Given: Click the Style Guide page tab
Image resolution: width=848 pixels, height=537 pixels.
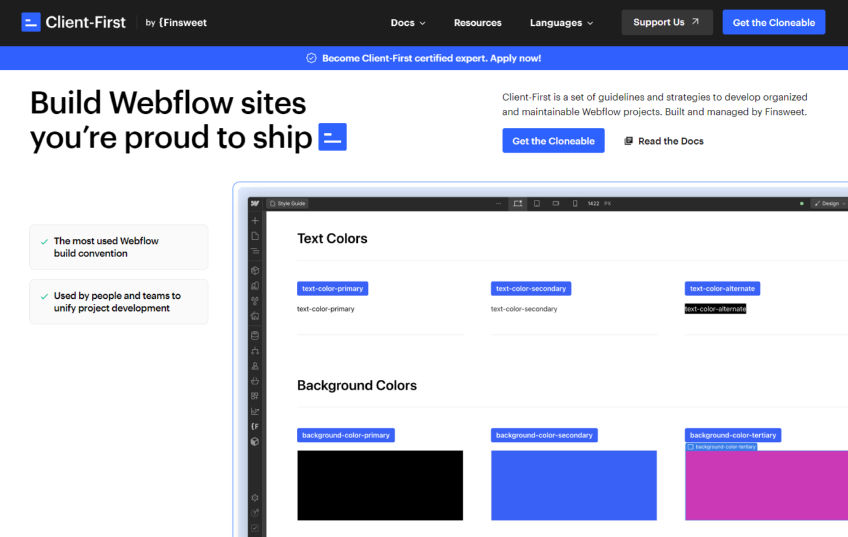Looking at the screenshot, I should [288, 204].
